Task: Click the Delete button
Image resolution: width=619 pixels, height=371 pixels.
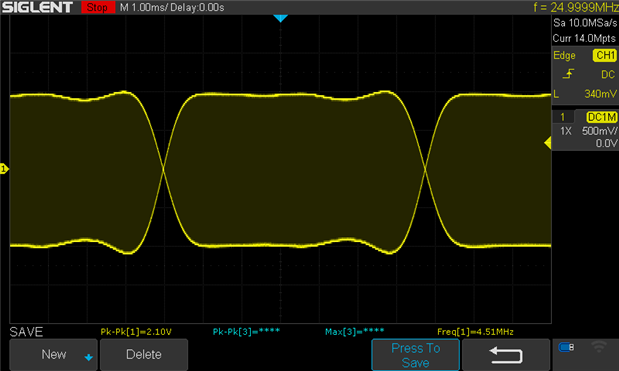Action: click(x=144, y=354)
